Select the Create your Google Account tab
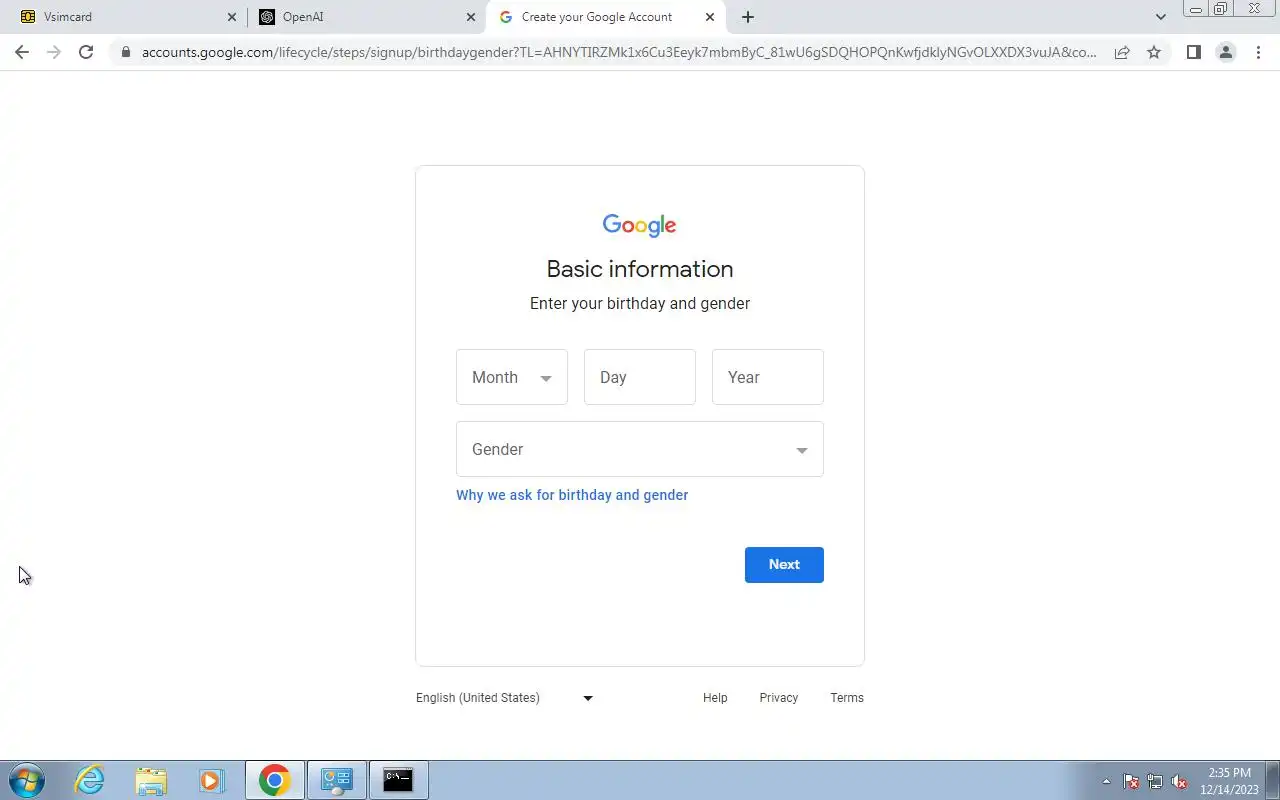Viewport: 1280px width, 800px height. coord(607,17)
